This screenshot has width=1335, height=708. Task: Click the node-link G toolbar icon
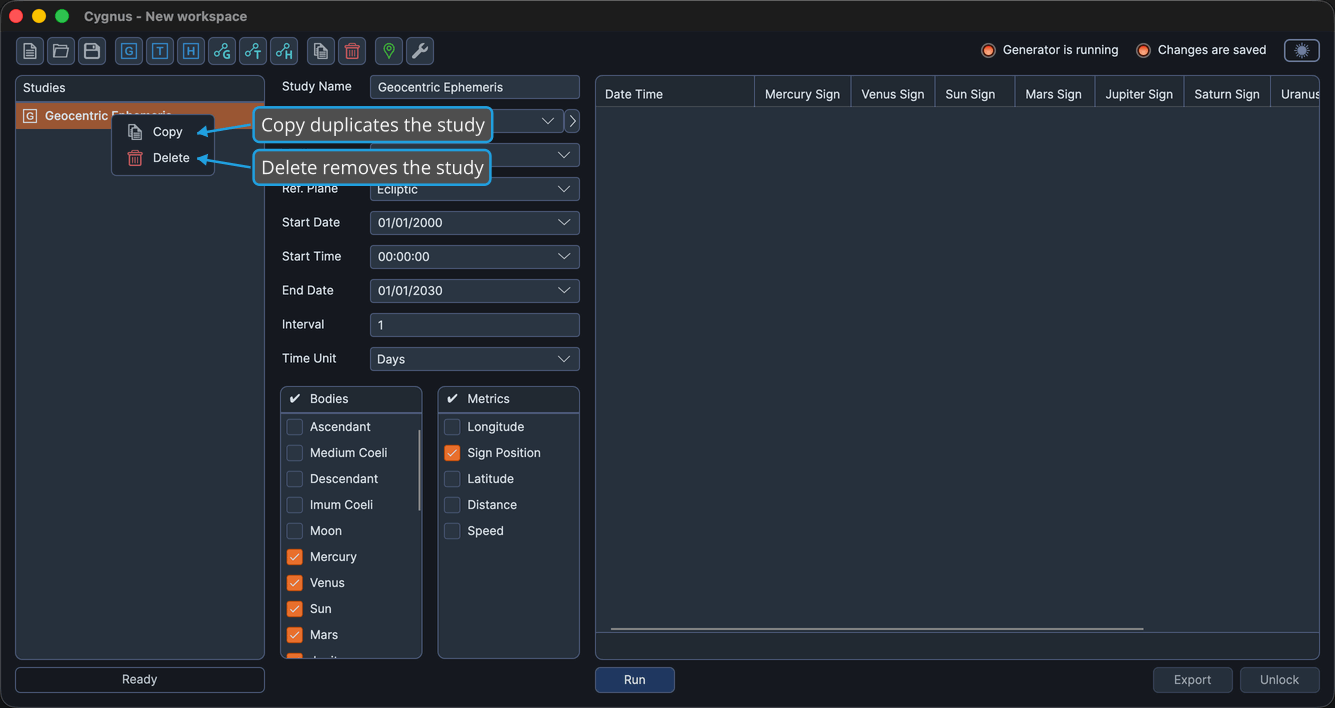click(x=222, y=51)
